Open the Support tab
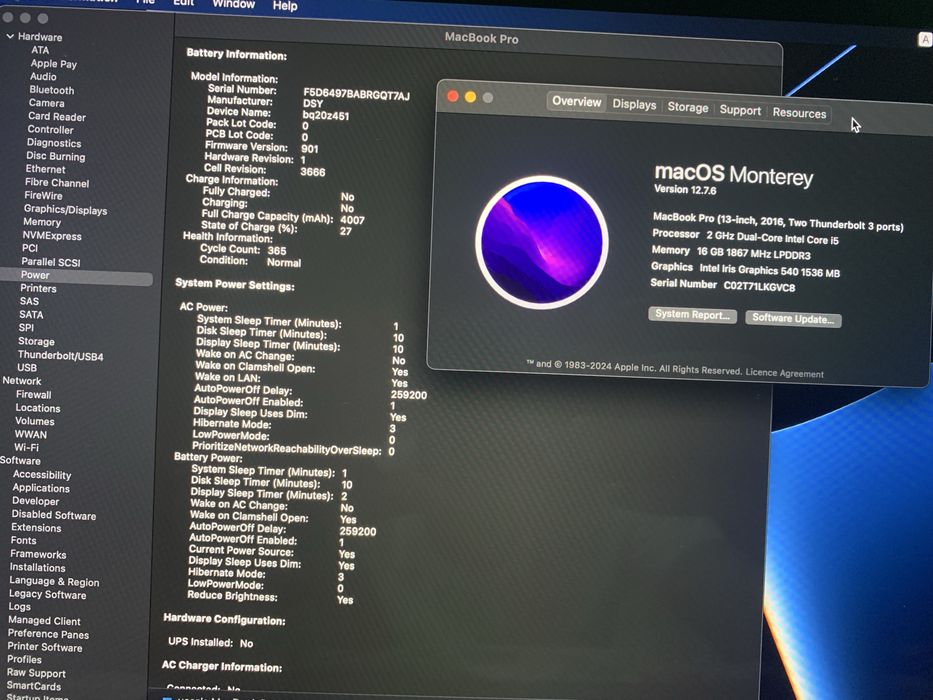The image size is (933, 700). click(740, 110)
